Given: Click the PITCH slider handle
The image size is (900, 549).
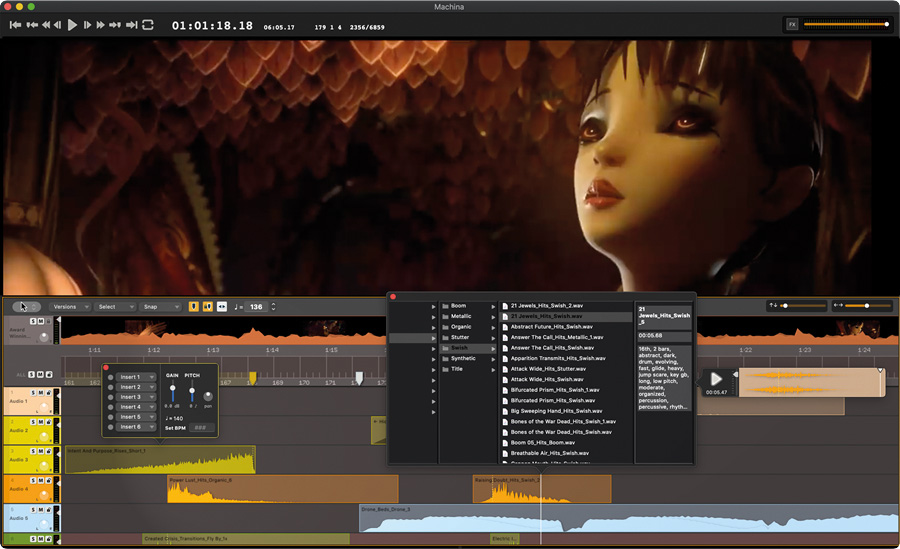Looking at the screenshot, I should tap(192, 392).
